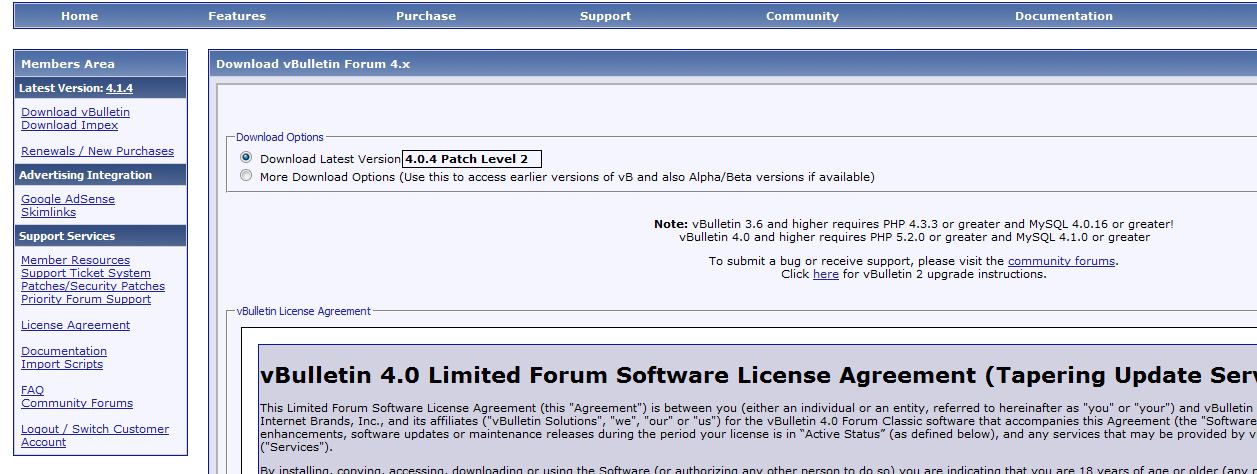Click the vBulletin License Agreement fieldset label

click(304, 311)
